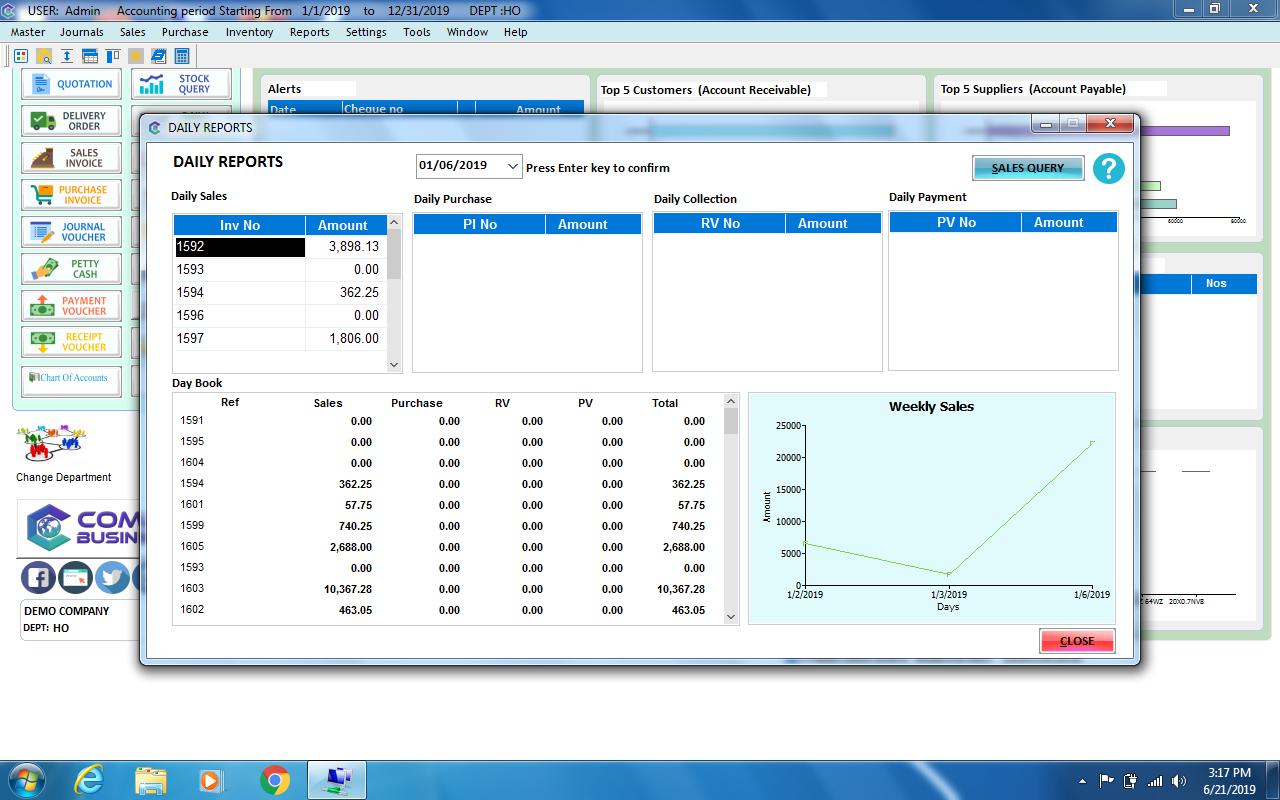Image resolution: width=1280 pixels, height=800 pixels.
Task: Select the Payment Voucher icon
Action: pos(70,305)
